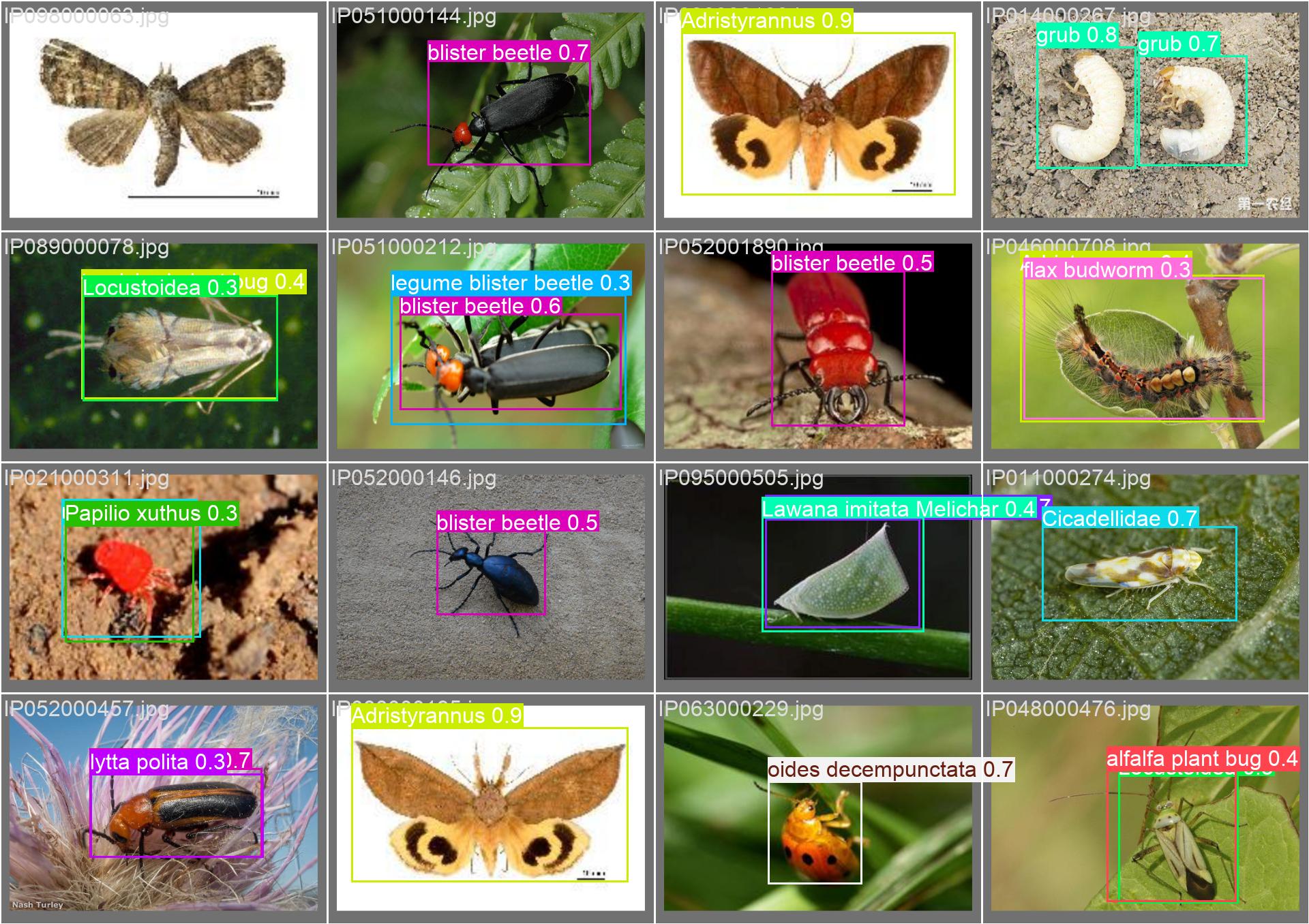Click the 'grub 0.7' detection label
1309x924 pixels.
1178,44
